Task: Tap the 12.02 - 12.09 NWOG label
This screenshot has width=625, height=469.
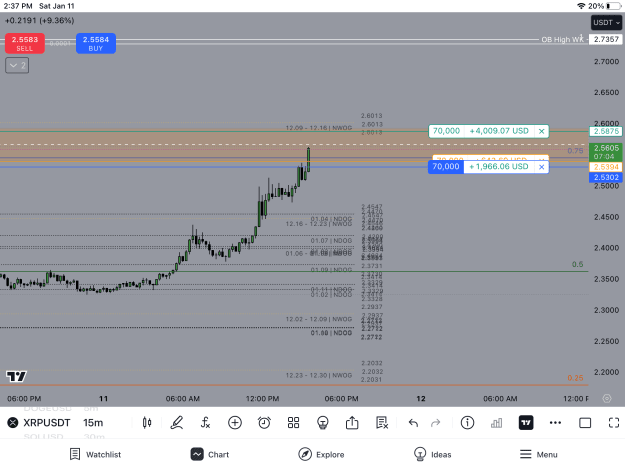Action: [319, 319]
